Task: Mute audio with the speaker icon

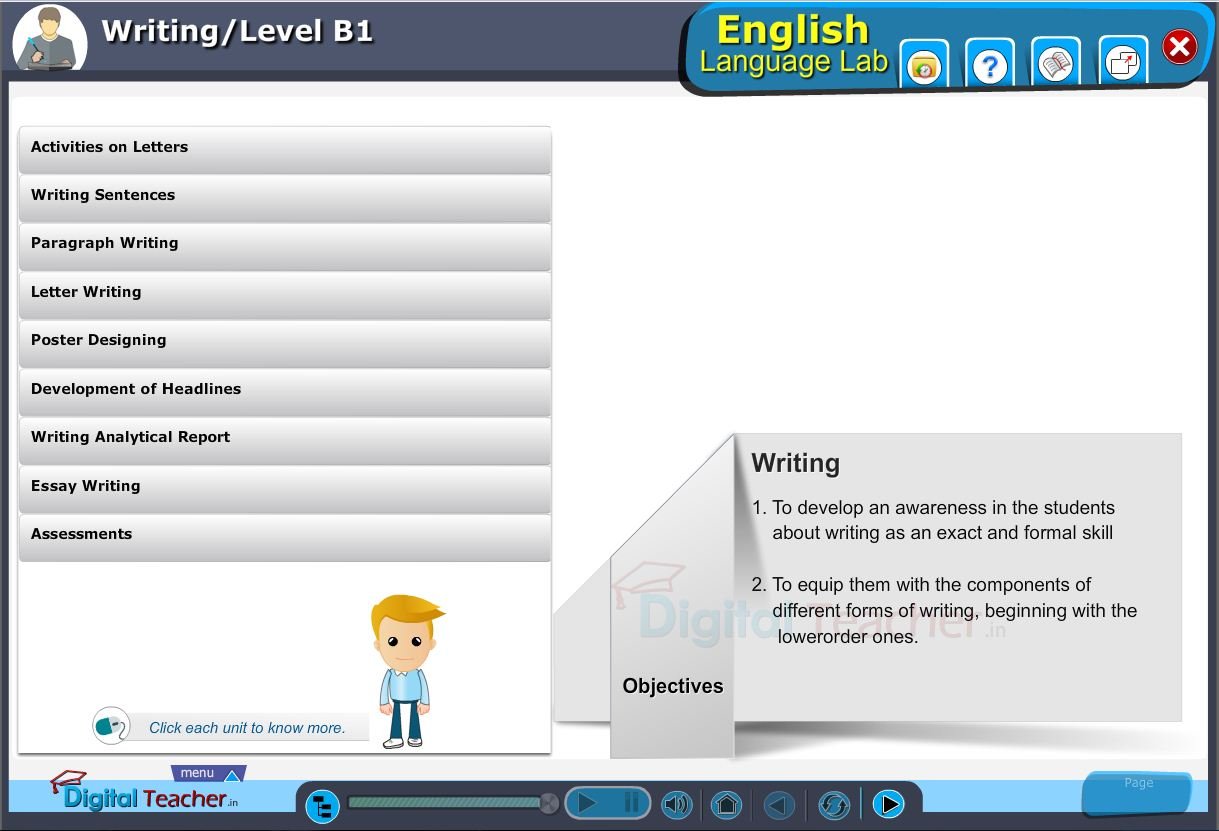Action: [x=677, y=804]
